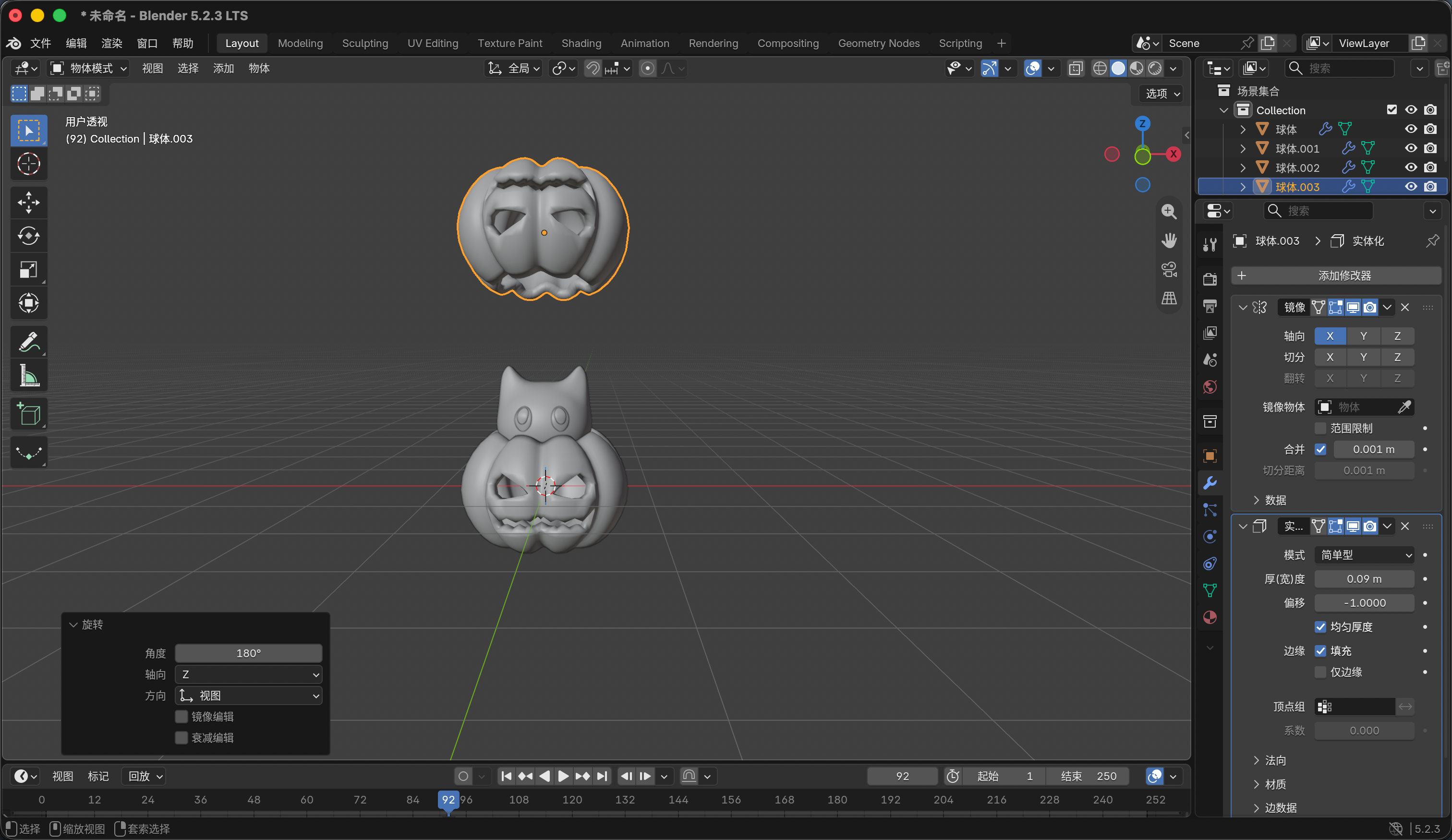Viewport: 1452px width, 840px height.
Task: Open the Render properties tab icon
Action: [1210, 279]
